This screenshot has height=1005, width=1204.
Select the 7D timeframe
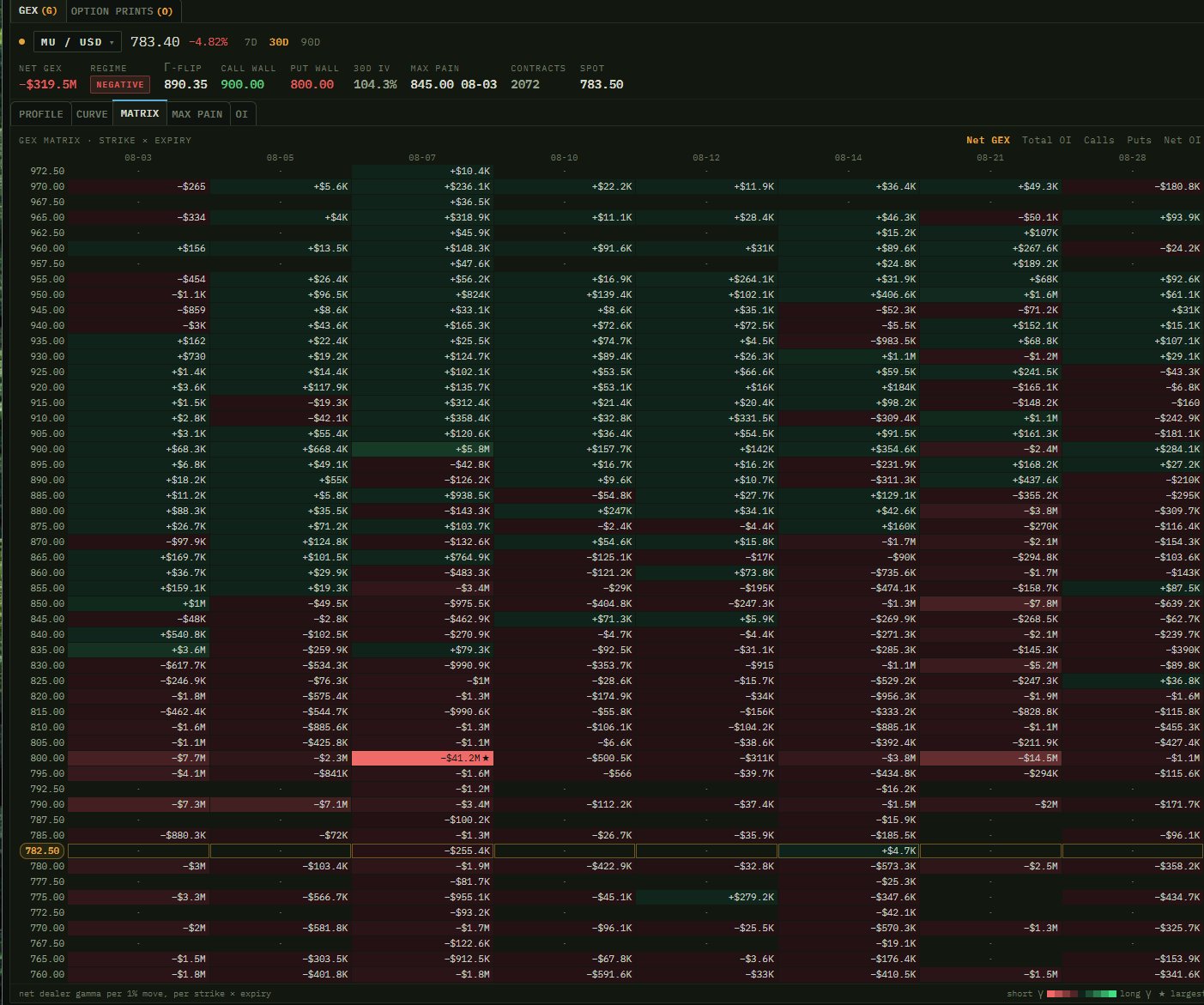tap(251, 42)
